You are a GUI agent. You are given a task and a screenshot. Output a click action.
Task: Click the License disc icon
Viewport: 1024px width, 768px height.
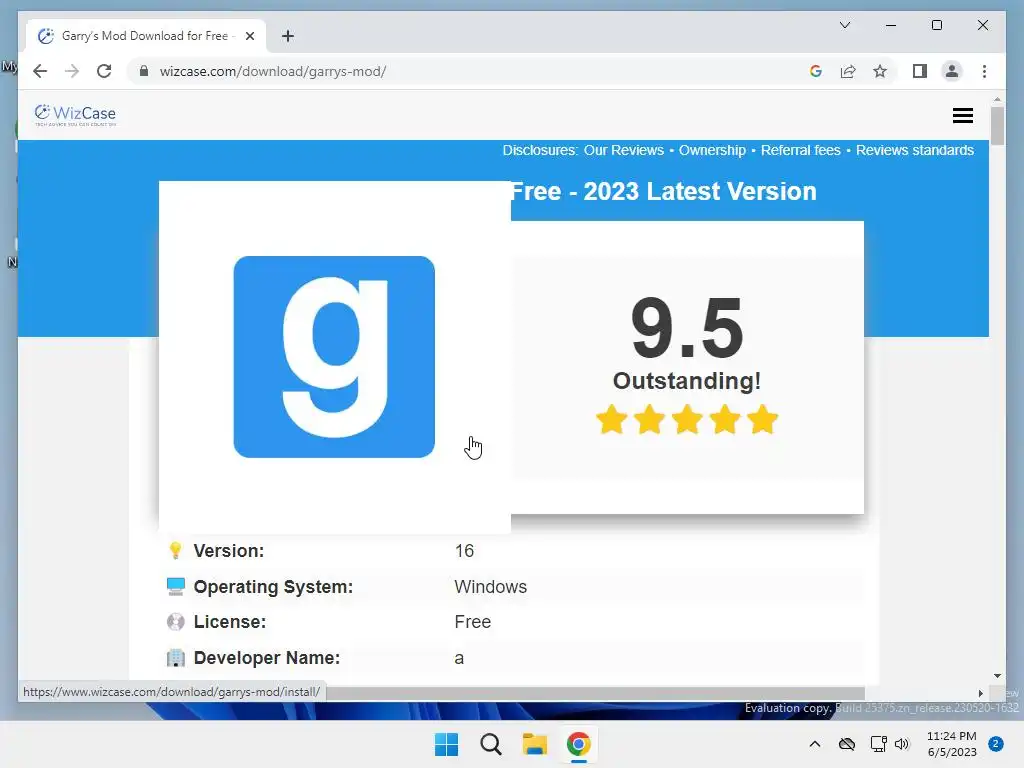[x=176, y=622]
